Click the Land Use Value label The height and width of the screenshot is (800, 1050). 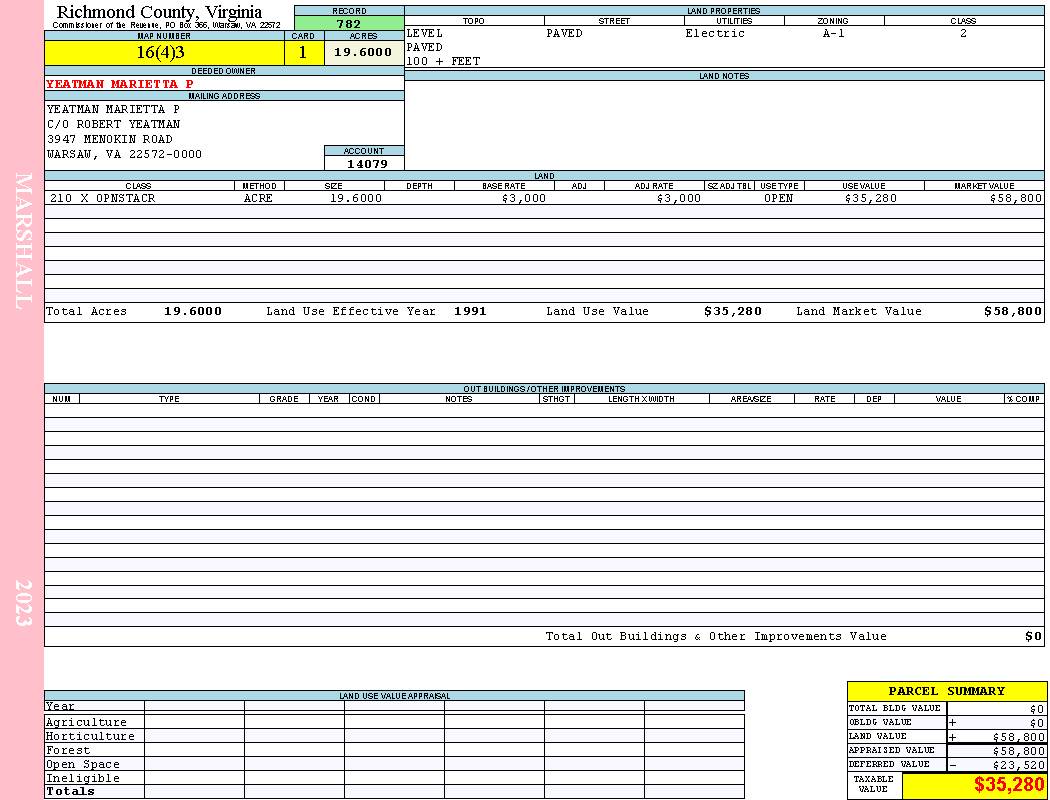click(x=597, y=311)
